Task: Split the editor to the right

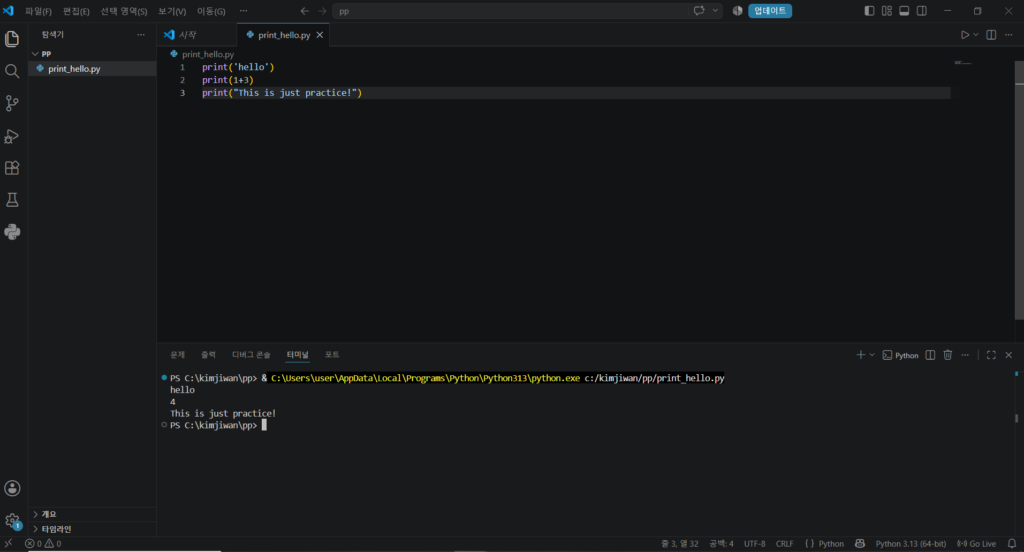Action: tap(991, 35)
